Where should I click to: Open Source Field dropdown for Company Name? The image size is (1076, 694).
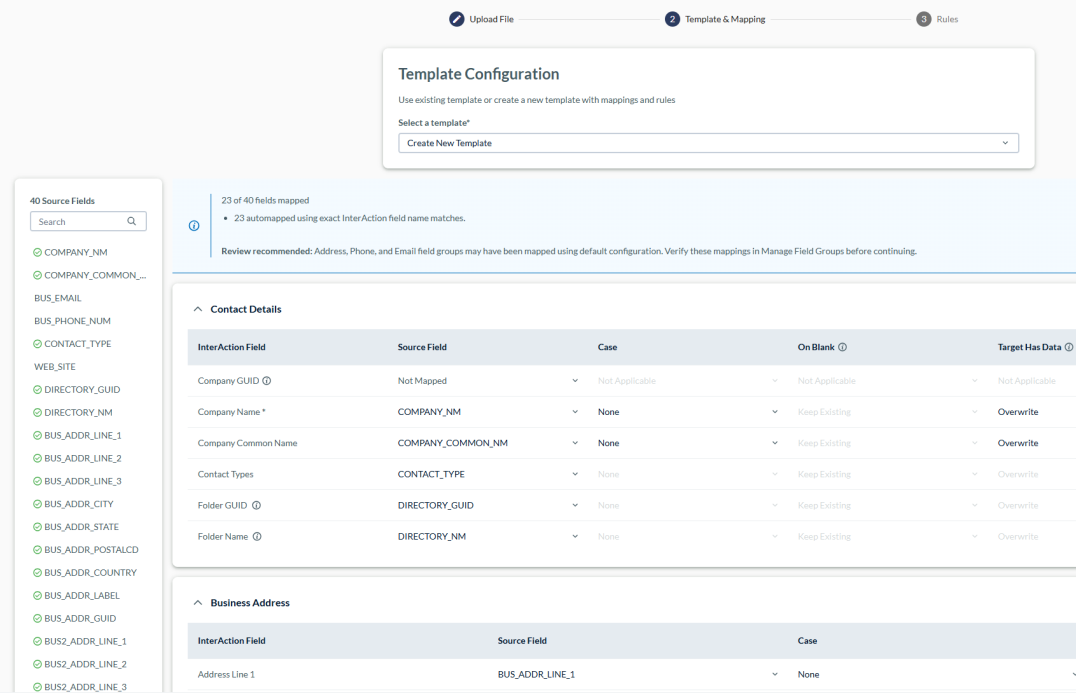click(x=488, y=412)
